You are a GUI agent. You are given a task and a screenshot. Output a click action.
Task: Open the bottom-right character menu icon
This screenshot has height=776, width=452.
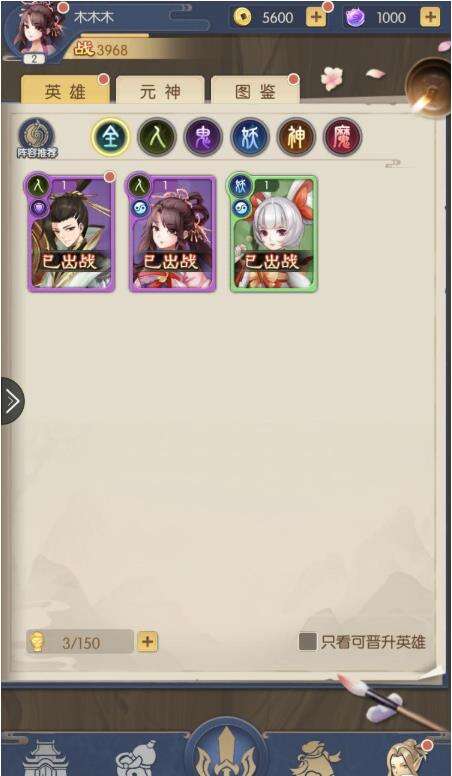[407, 757]
